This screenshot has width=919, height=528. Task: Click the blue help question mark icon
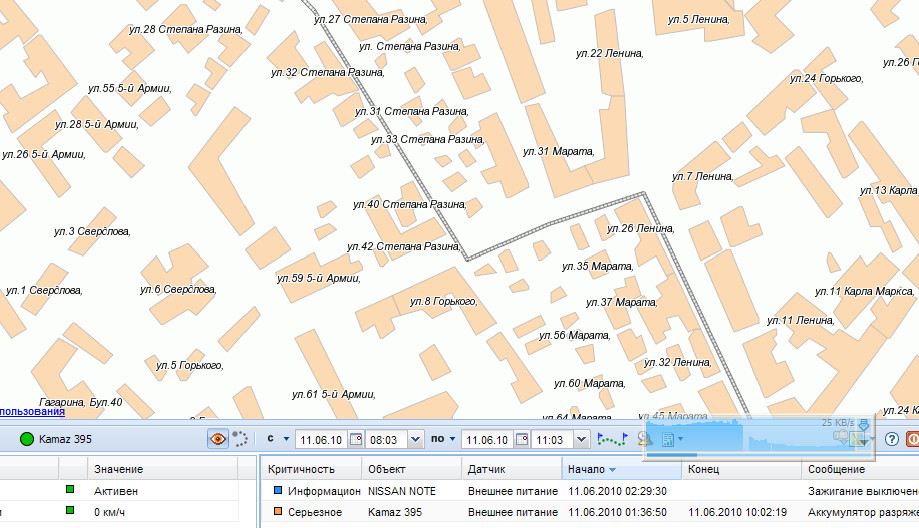pos(891,439)
